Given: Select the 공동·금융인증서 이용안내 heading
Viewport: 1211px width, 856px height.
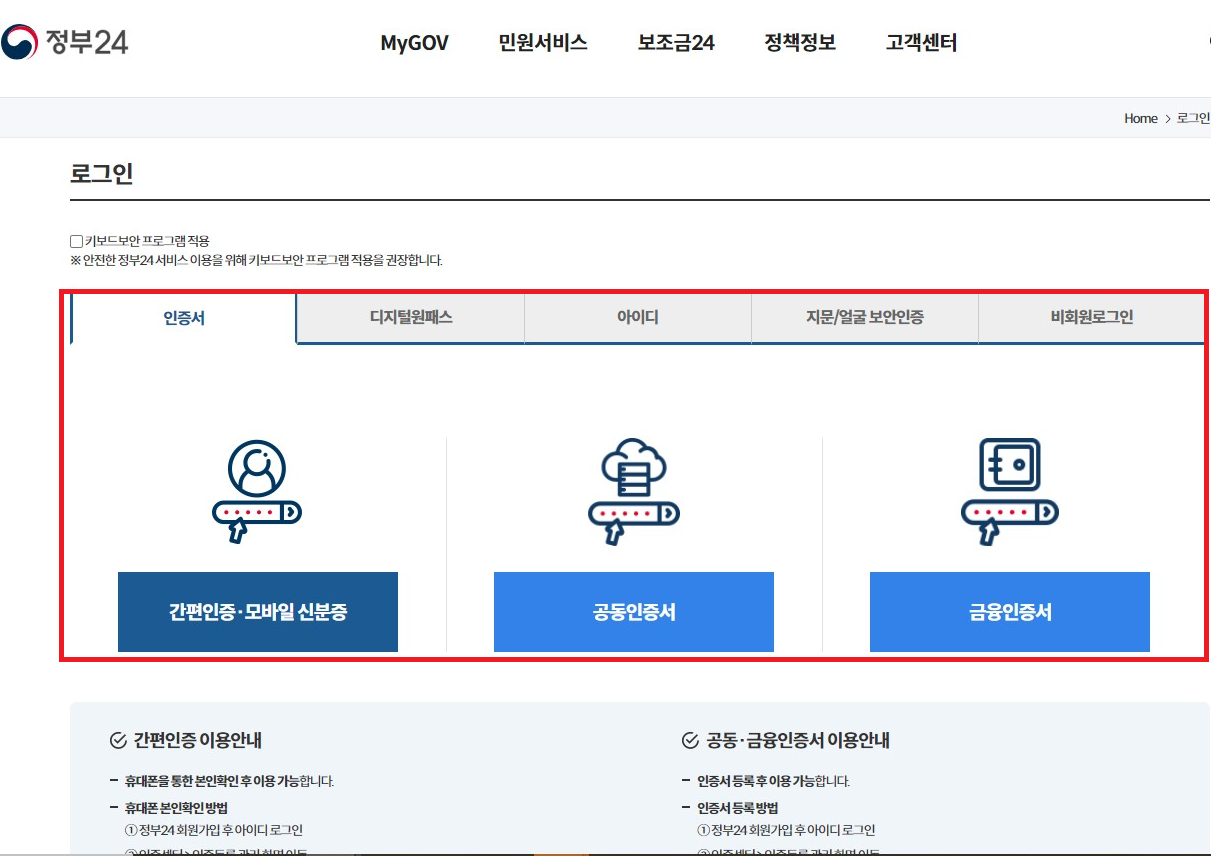Looking at the screenshot, I should pos(798,741).
